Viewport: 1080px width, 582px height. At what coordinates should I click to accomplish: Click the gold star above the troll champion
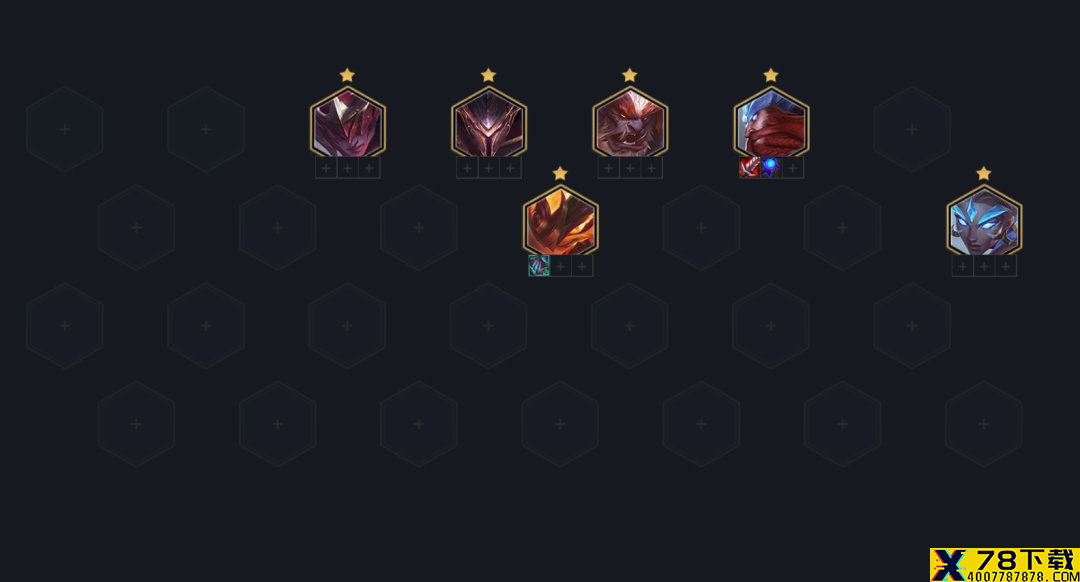(x=630, y=75)
